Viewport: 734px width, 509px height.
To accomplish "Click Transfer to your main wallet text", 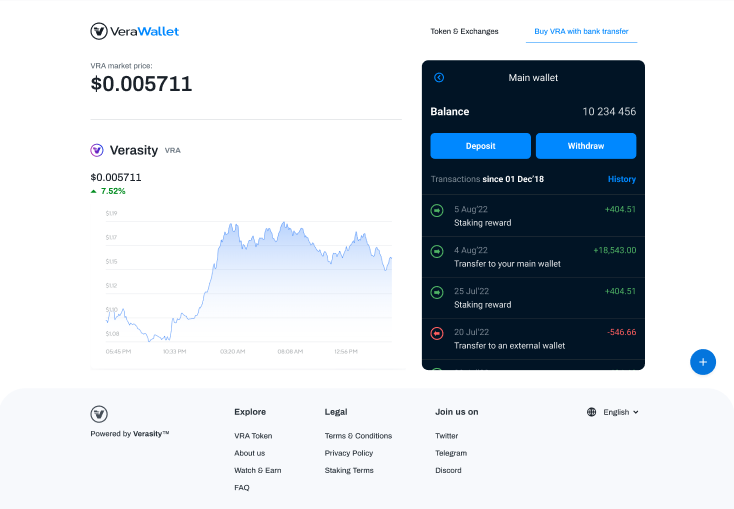I will pos(507,264).
